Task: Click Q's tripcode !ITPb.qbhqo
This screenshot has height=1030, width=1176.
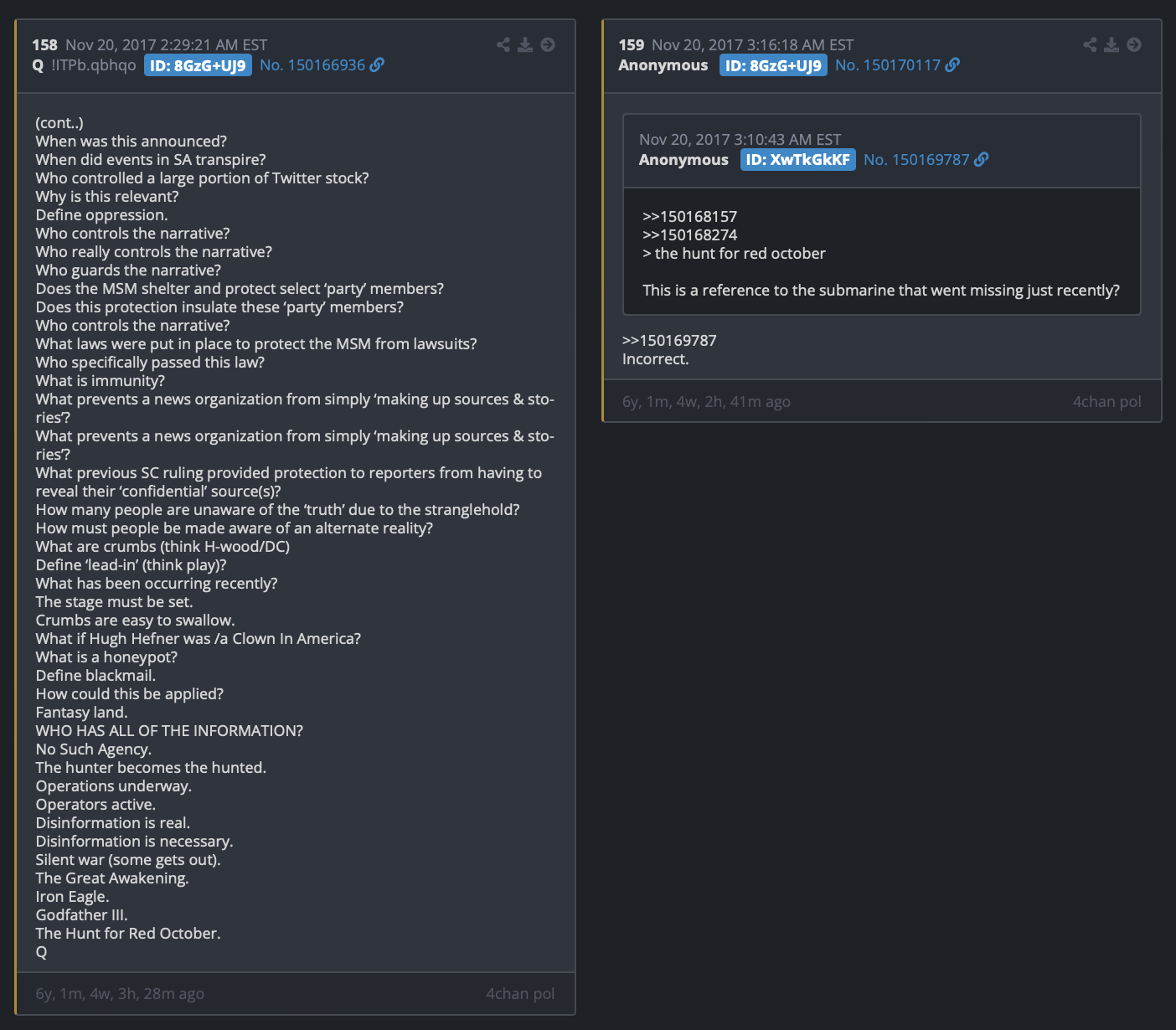Action: 93,64
